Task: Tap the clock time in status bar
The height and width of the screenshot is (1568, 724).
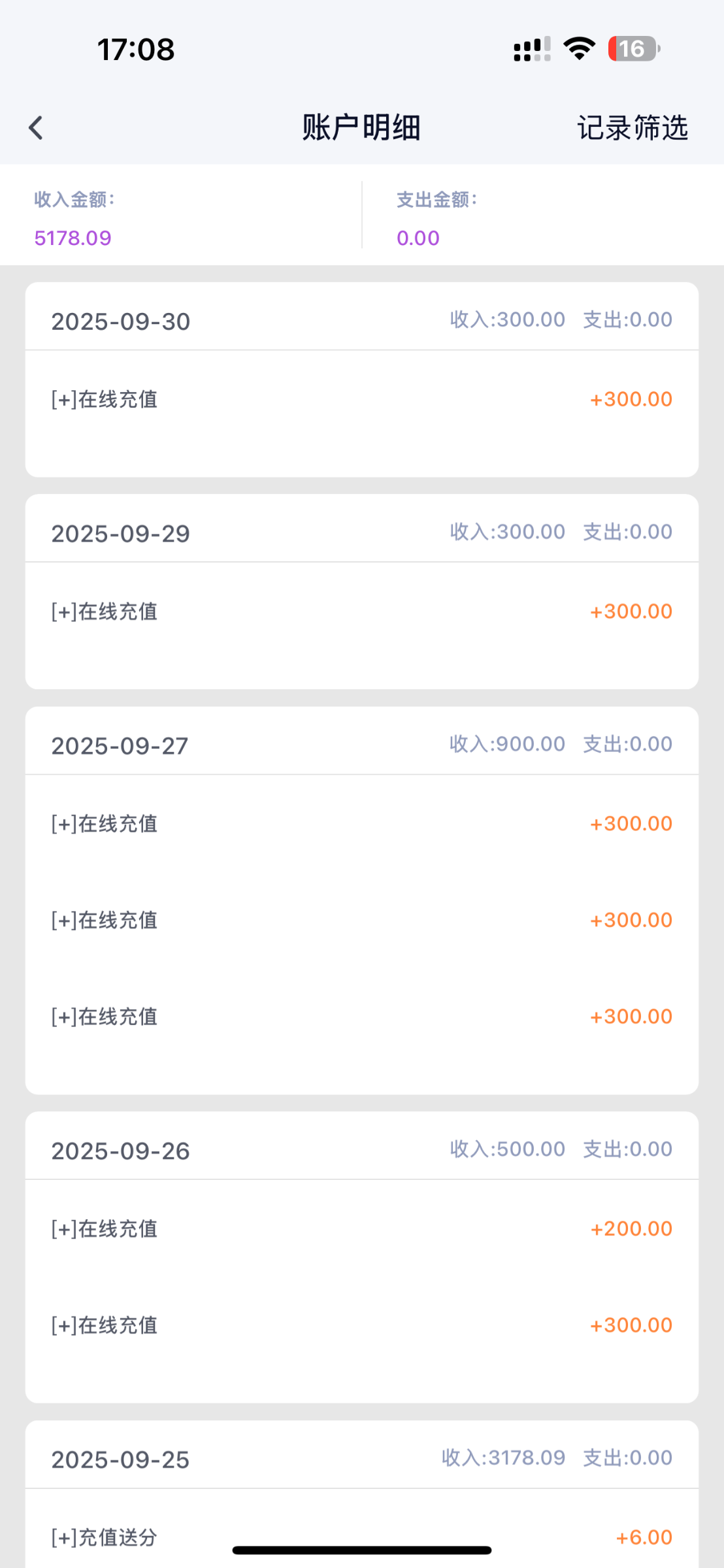Action: point(136,49)
